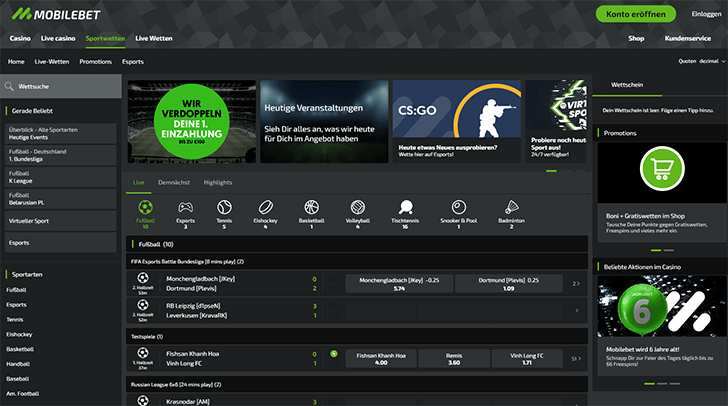
Task: Open the CS:GO esports banner
Action: 457,122
